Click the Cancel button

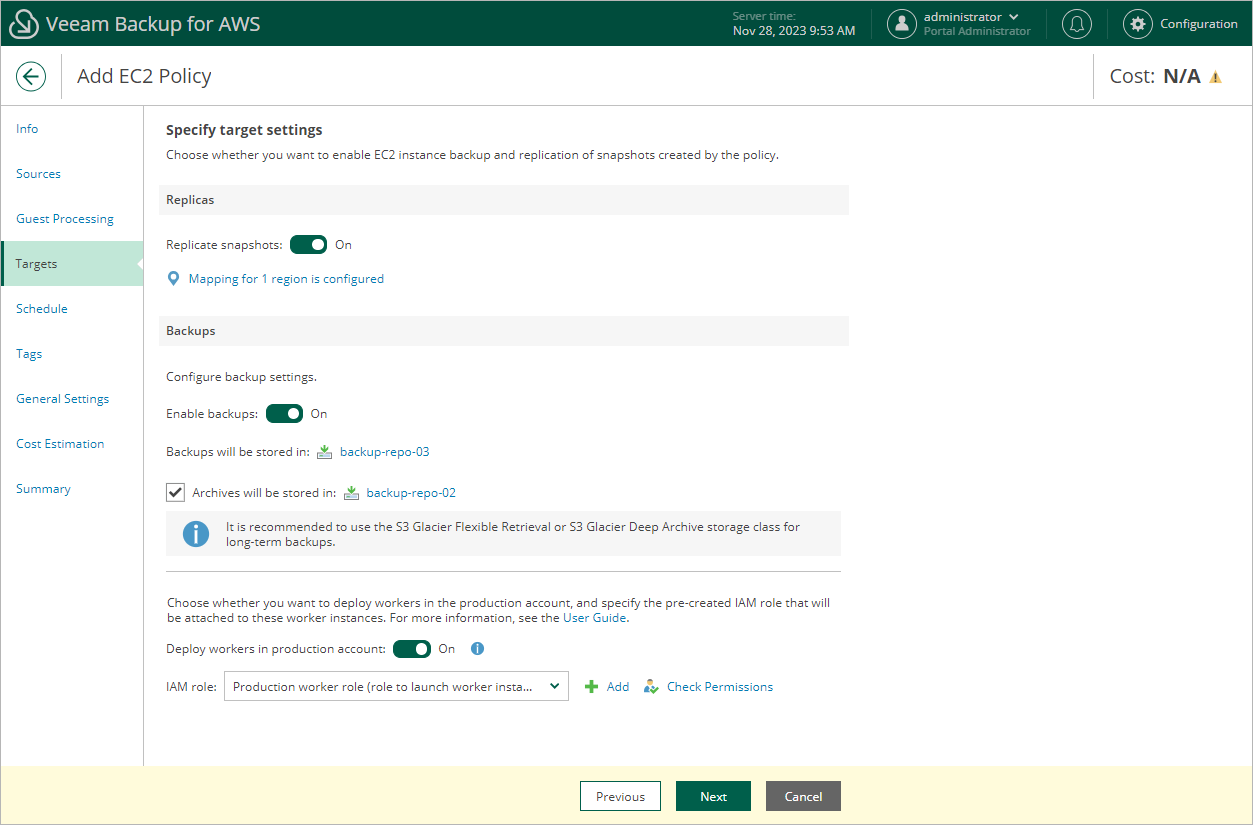pyautogui.click(x=803, y=796)
